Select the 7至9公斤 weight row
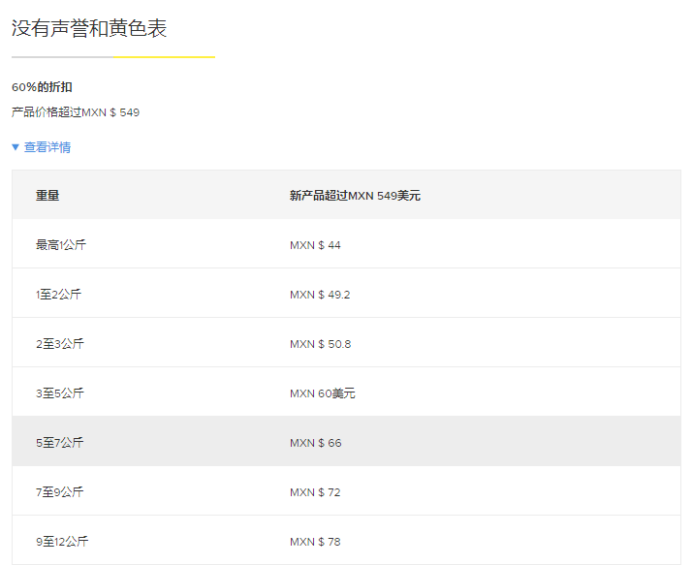Image resolution: width=692 pixels, height=565 pixels. coord(346,491)
